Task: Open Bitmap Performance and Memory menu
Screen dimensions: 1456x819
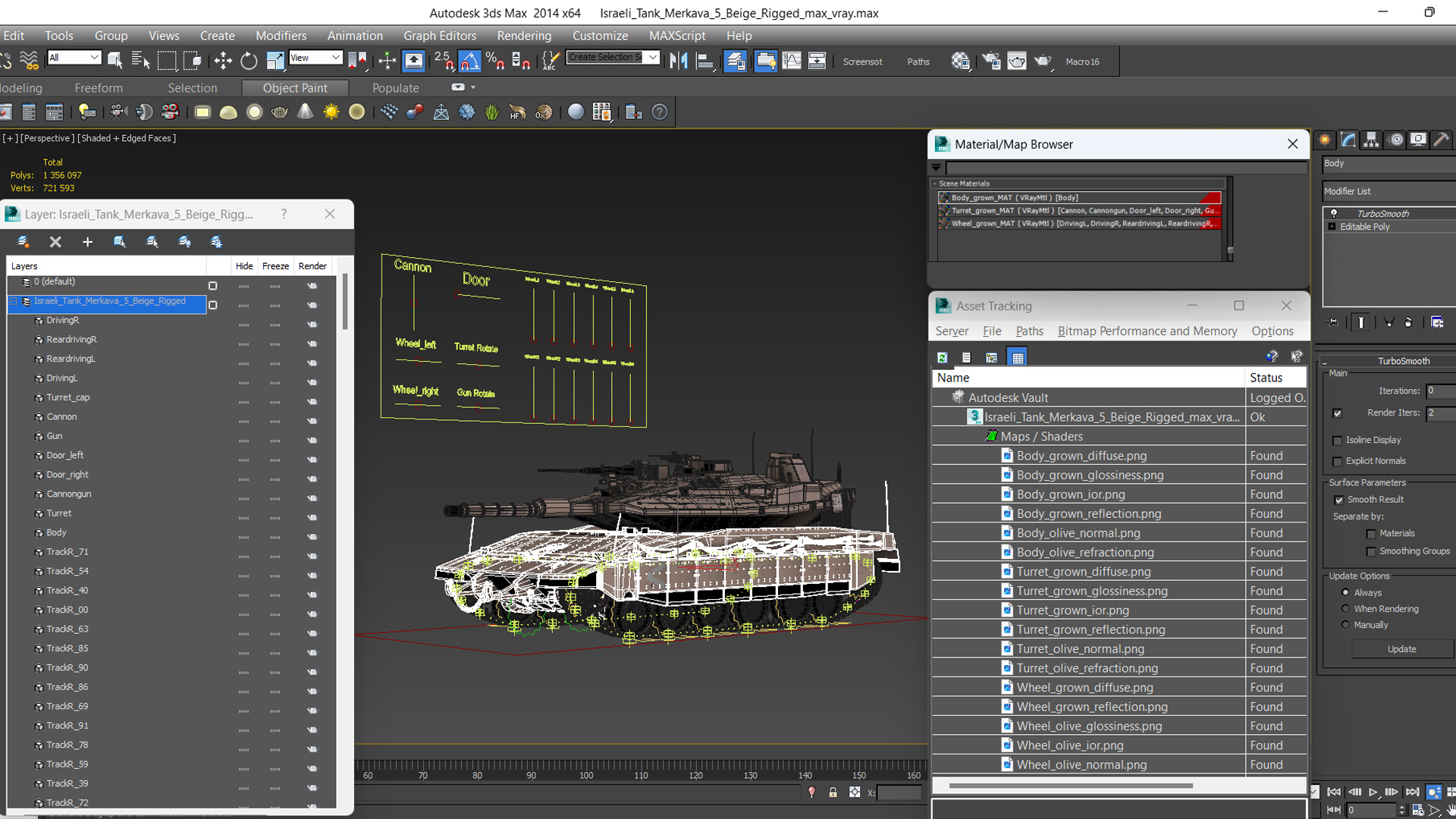Action: point(1147,331)
